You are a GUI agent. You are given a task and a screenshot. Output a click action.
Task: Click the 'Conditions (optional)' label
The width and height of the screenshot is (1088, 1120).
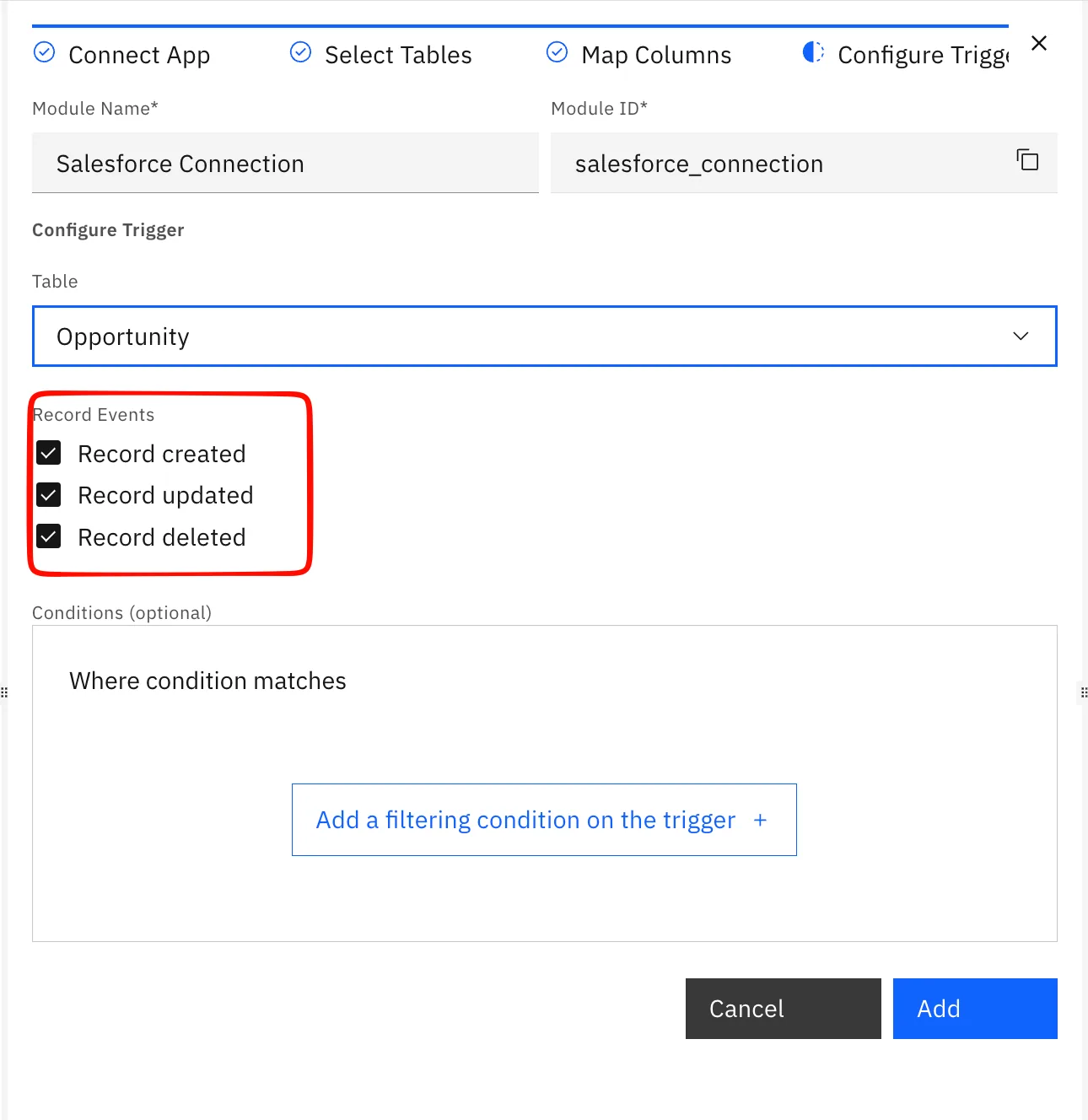click(121, 613)
